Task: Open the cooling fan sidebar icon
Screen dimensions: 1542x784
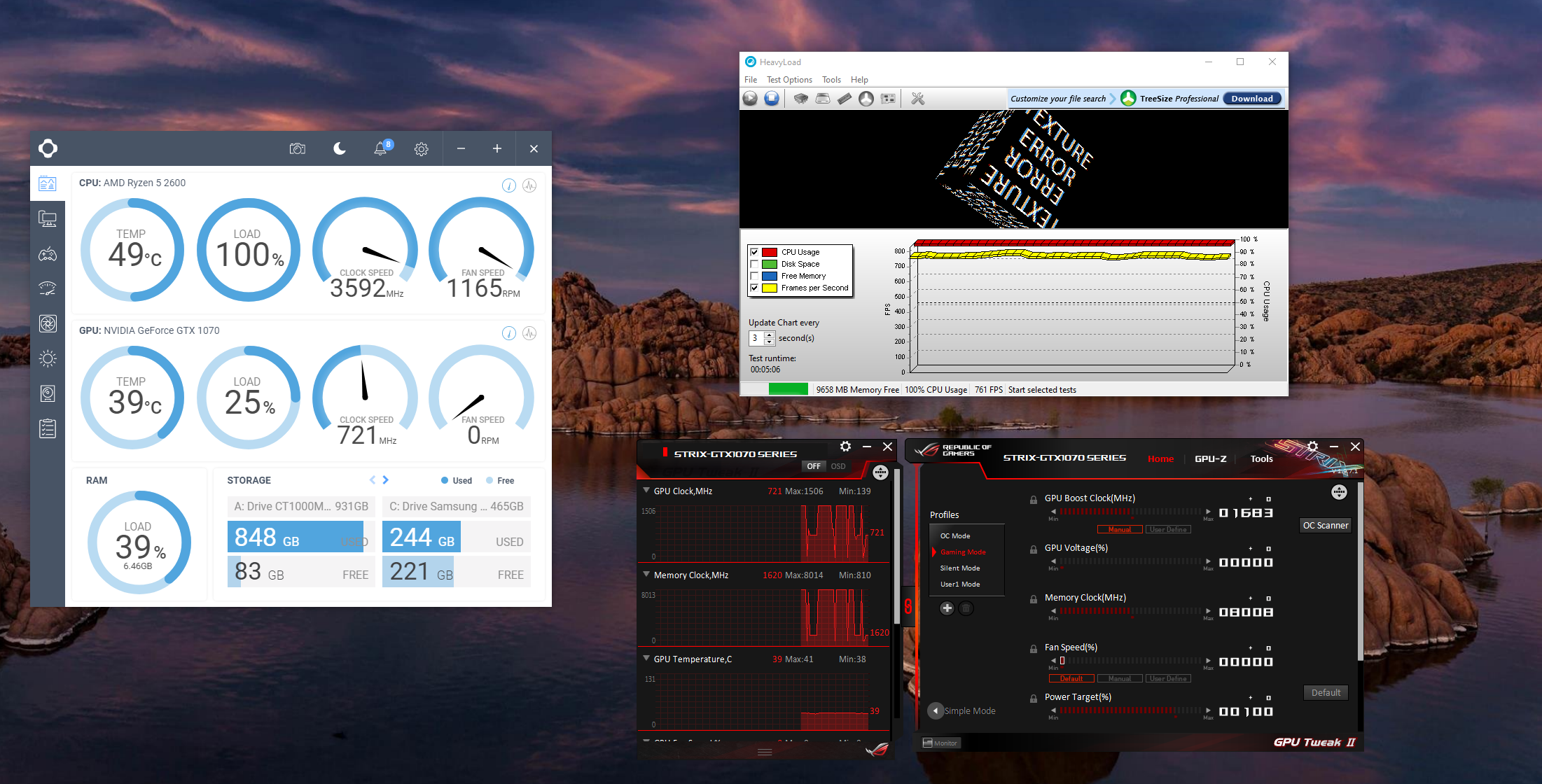Action: point(48,323)
